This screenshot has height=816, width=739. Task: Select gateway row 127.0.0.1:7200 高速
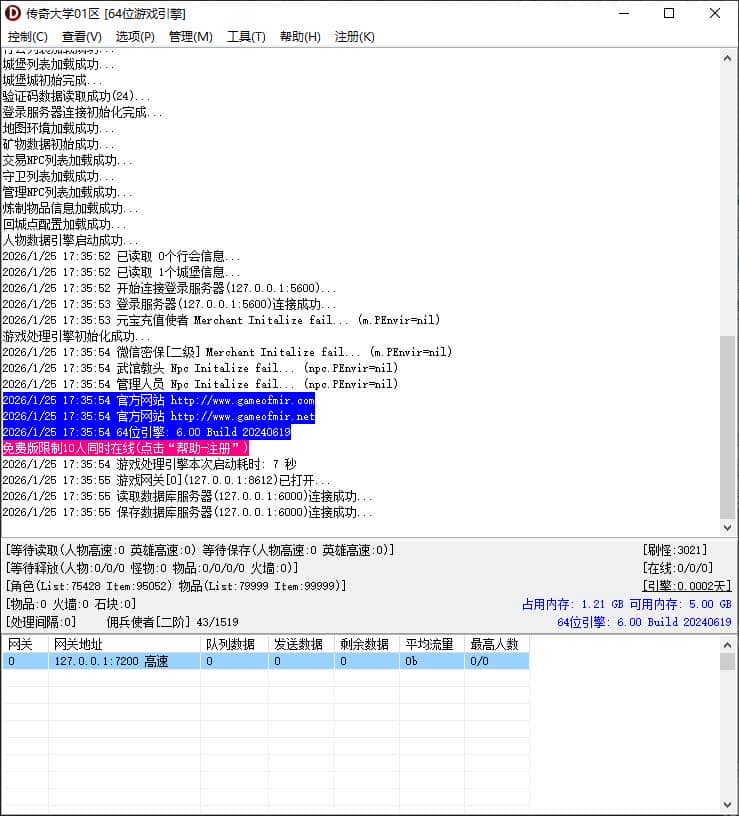(266, 661)
